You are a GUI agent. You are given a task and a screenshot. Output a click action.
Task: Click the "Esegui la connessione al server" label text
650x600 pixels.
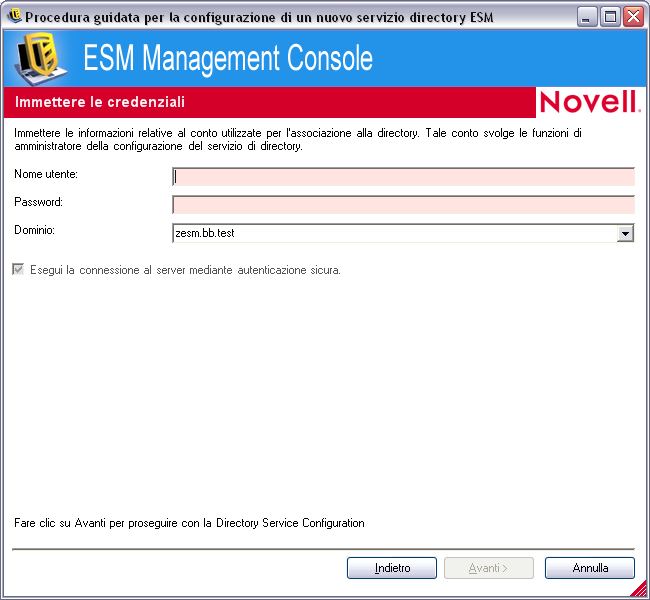click(x=185, y=270)
